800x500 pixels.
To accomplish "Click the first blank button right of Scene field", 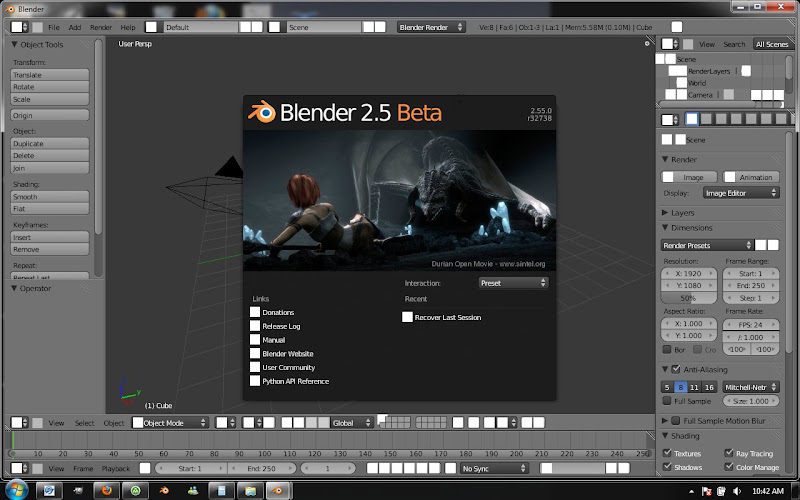I will [368, 27].
